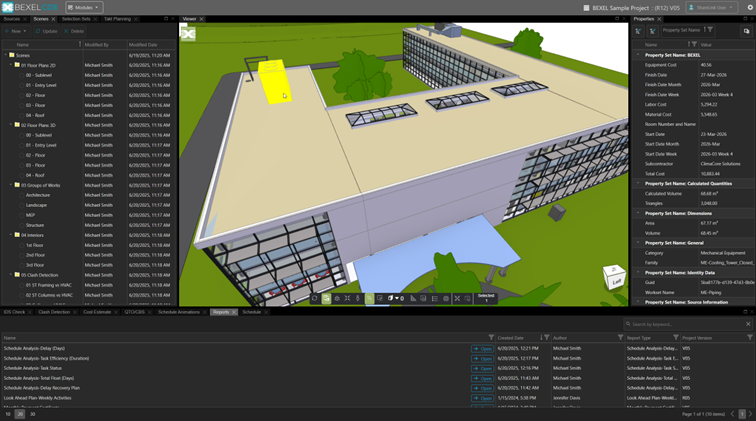This screenshot has width=756, height=421.
Task: Set page size to 30 items
Action: click(x=32, y=414)
